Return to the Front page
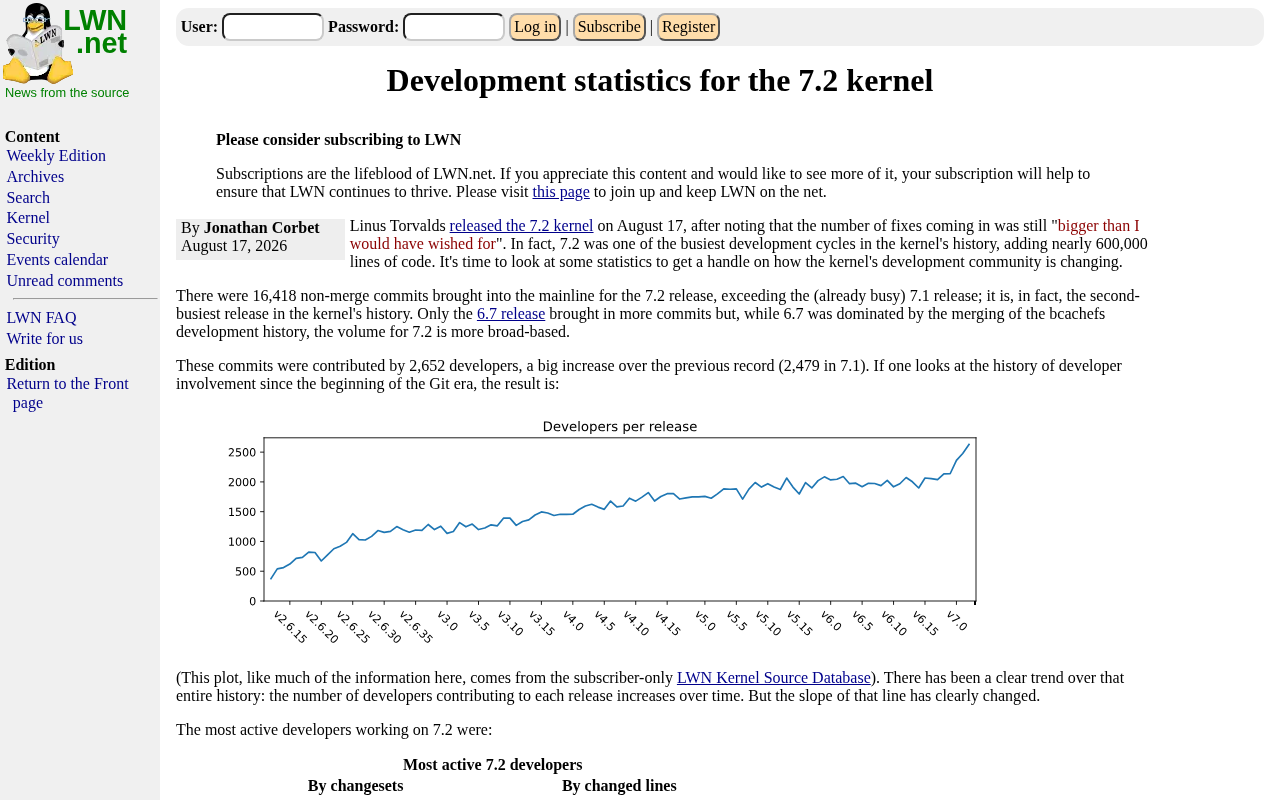 (67, 393)
